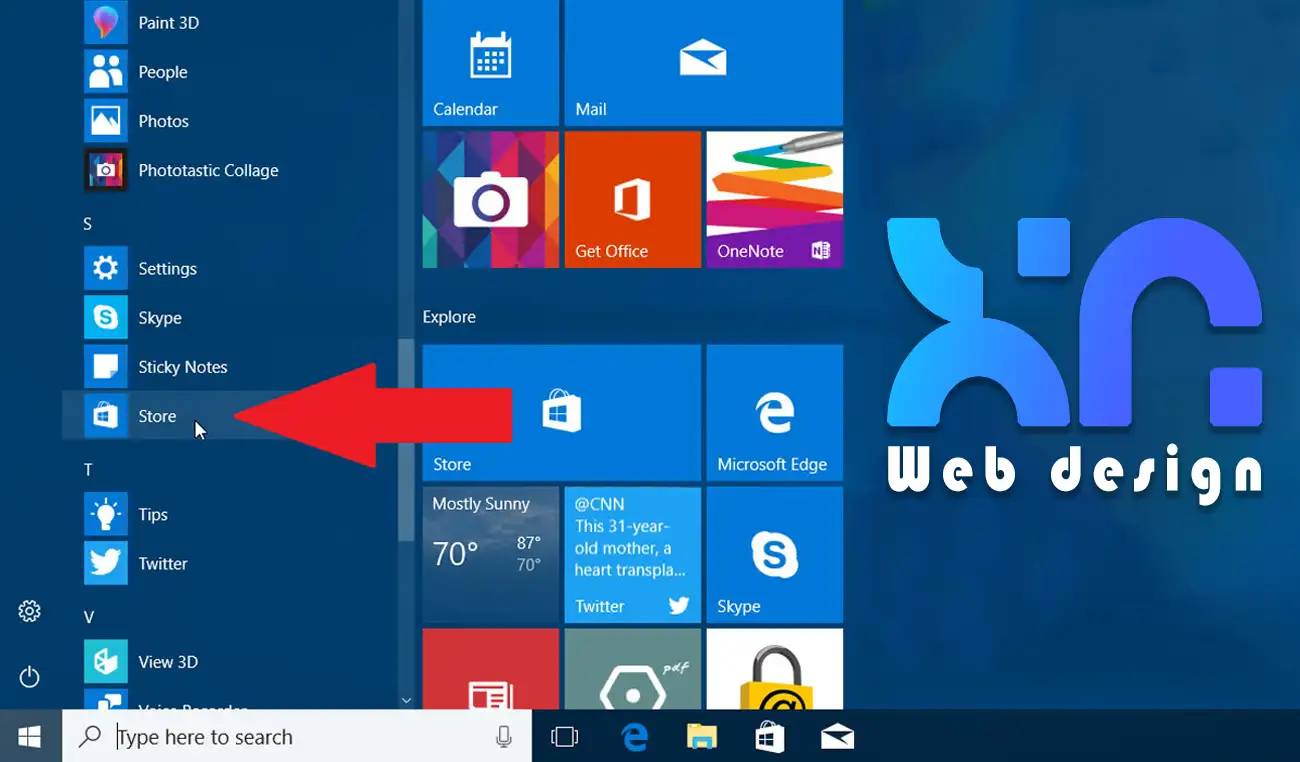Jump to apps by clicking the S header
Screen dimensions: 1300x762
pos(88,223)
